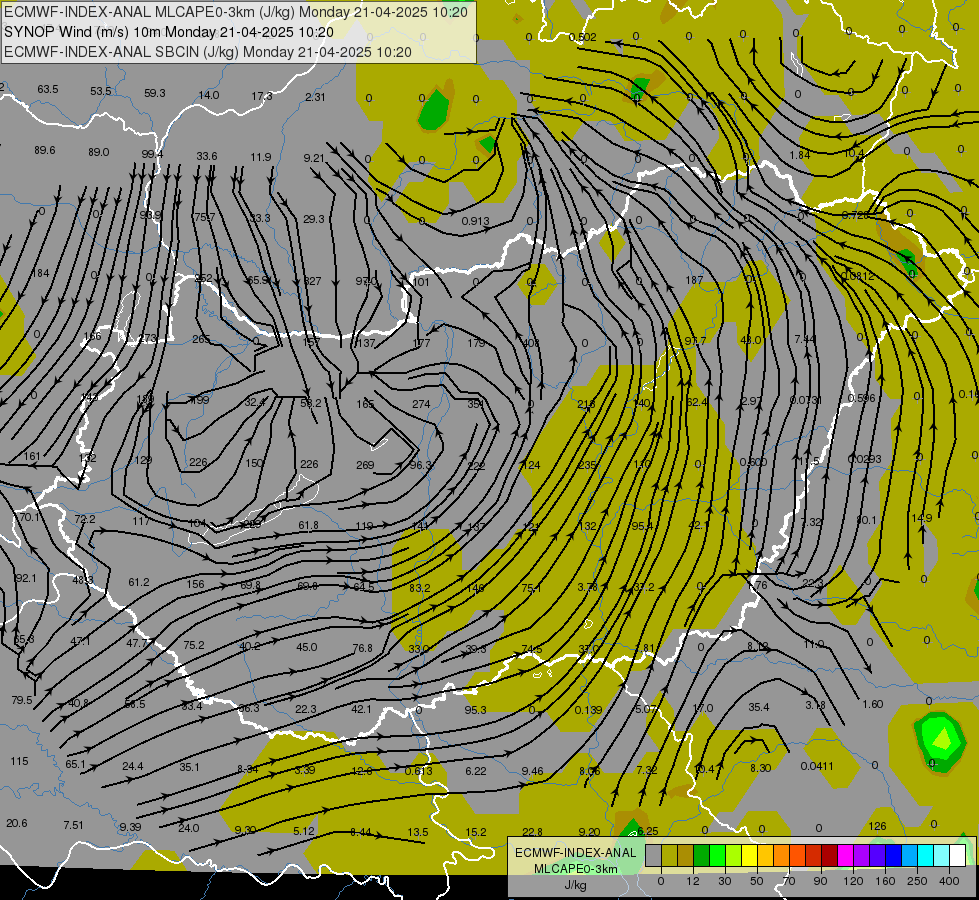Click the map value 0.0411
This screenshot has height=900, width=979.
(x=817, y=766)
